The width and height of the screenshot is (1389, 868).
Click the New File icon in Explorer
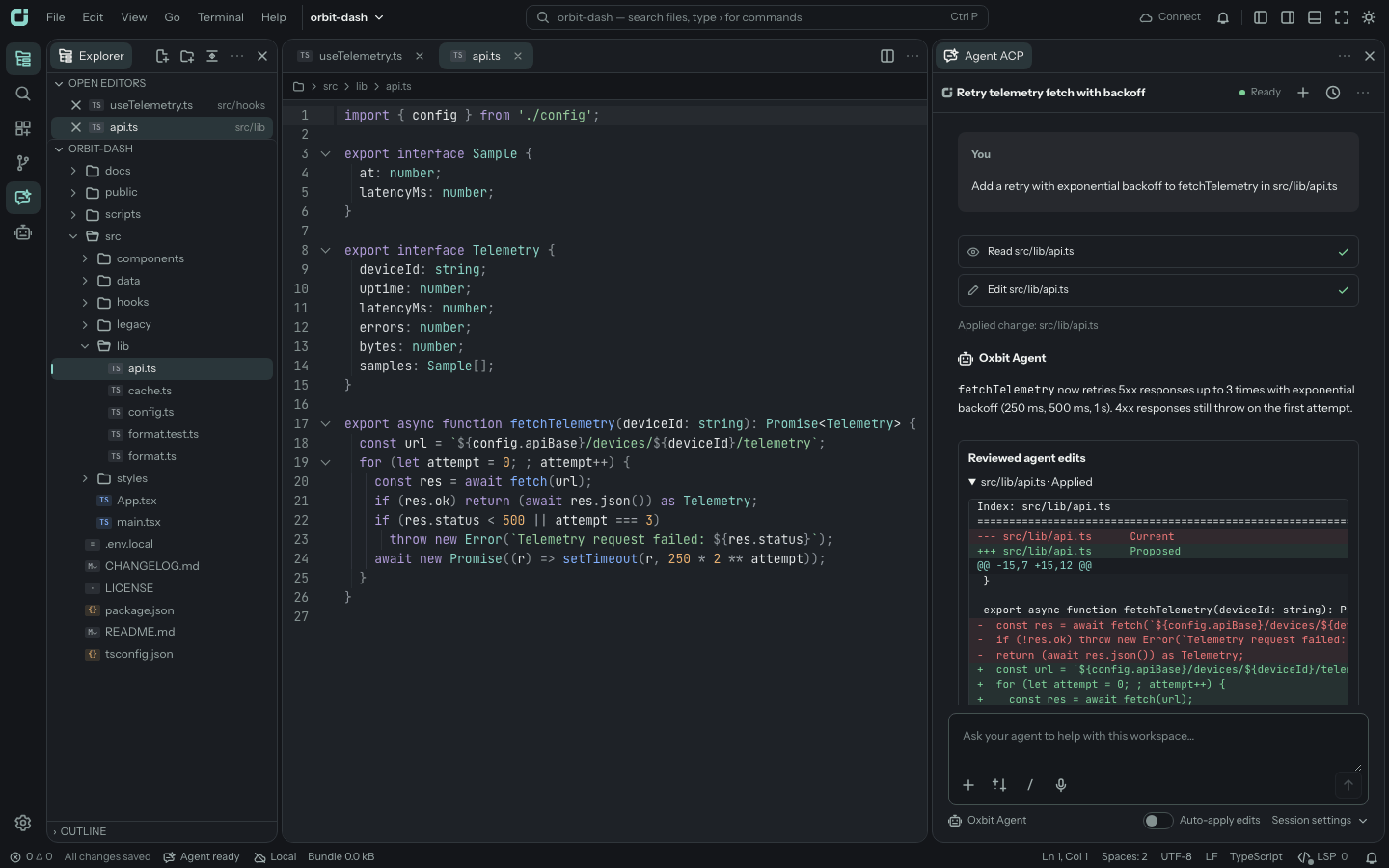click(x=162, y=56)
